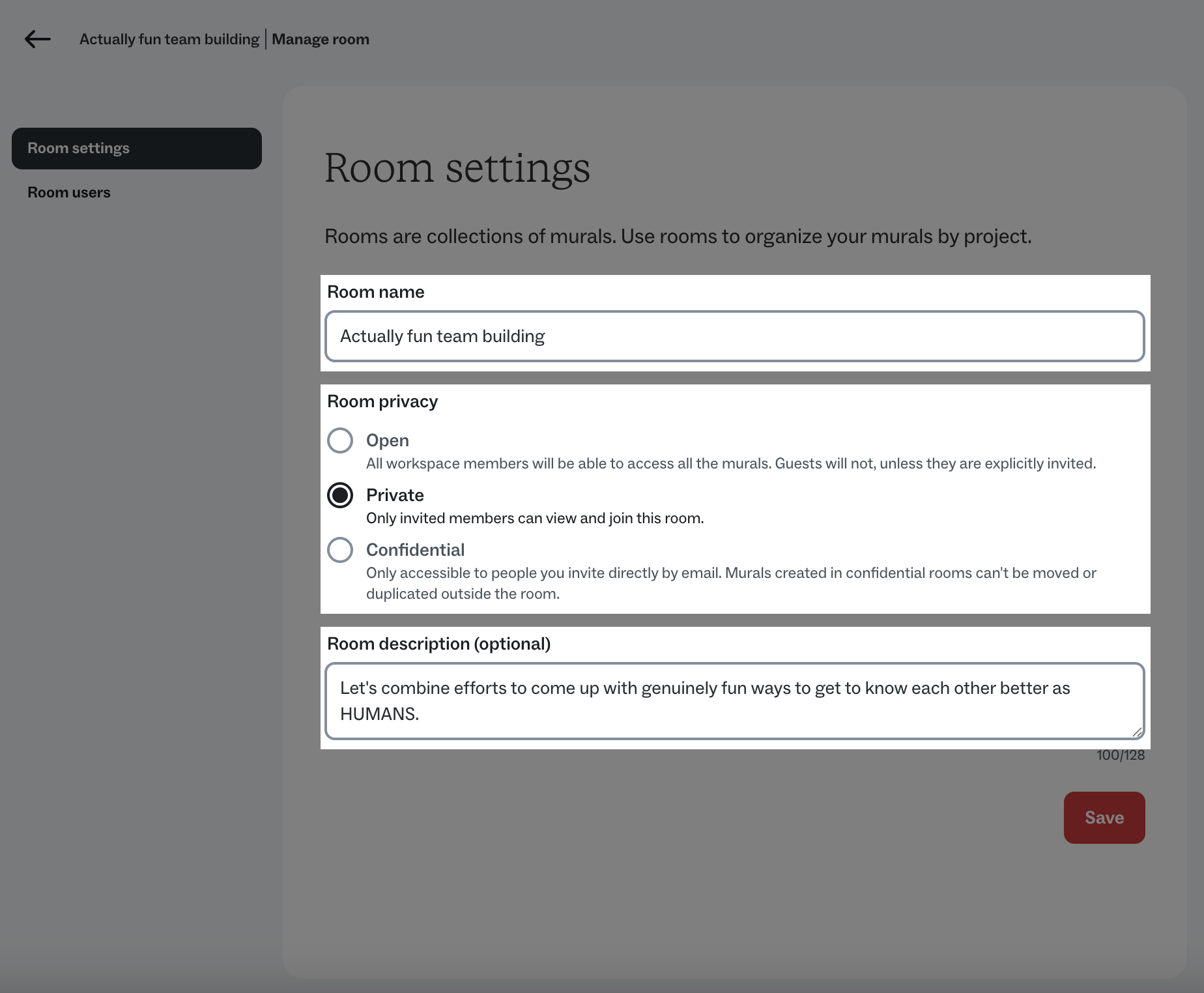The image size is (1204, 993).
Task: Click the 100/128 character counter
Action: 1121,755
